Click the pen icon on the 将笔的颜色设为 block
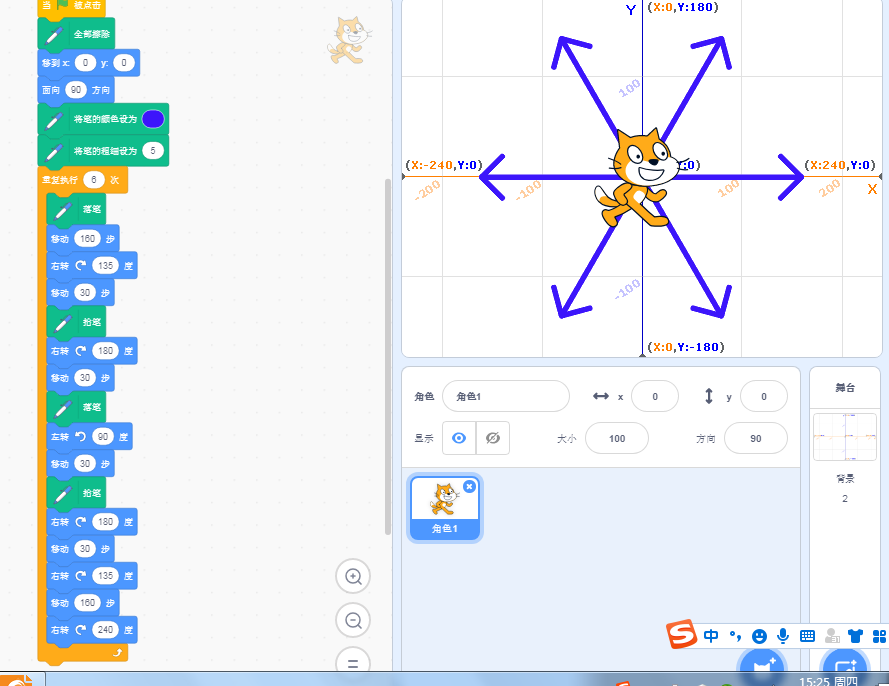Viewport: 889px width, 686px height. pos(54,120)
